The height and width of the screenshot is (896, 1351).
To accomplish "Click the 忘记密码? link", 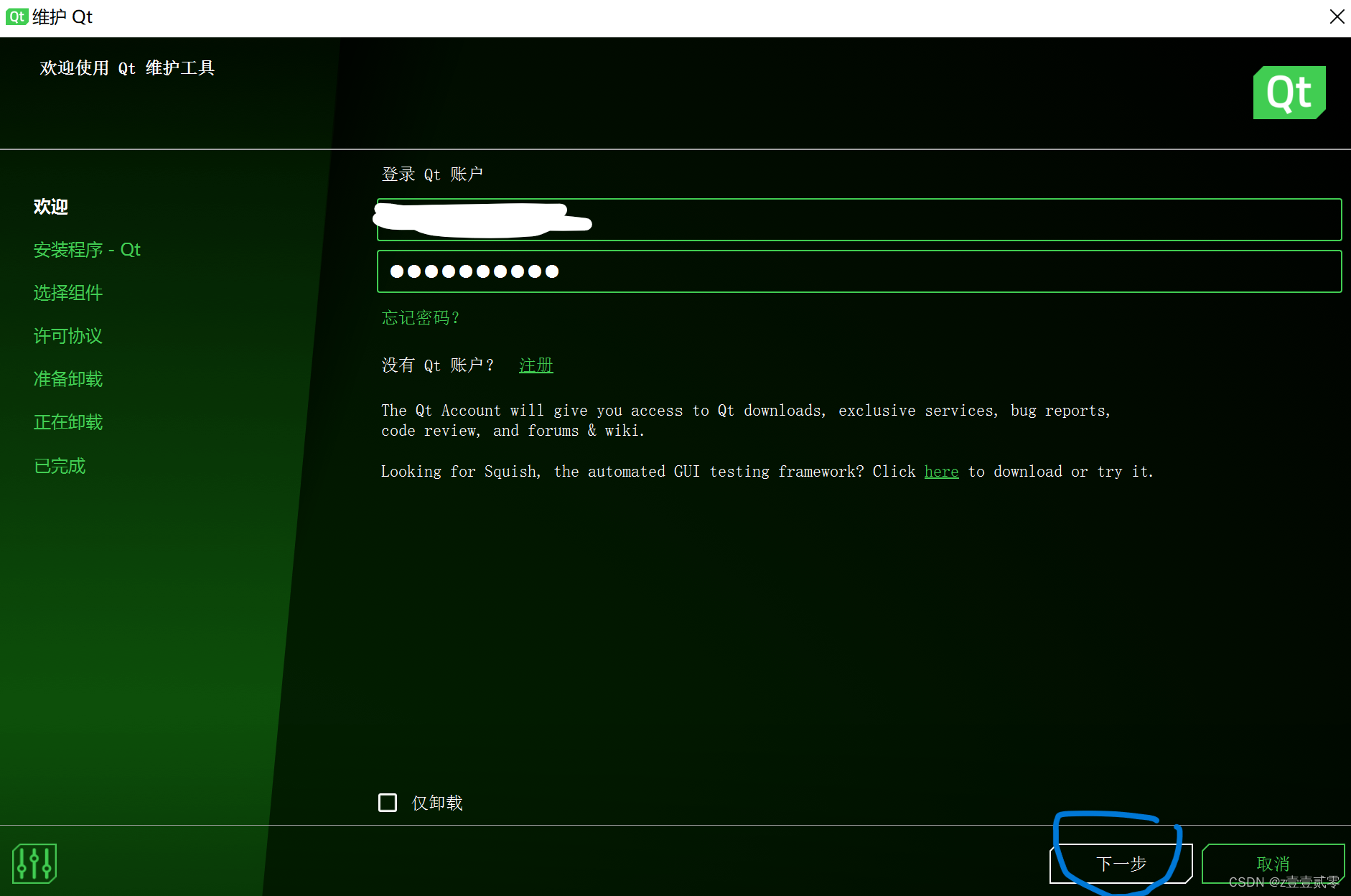I will pos(421,317).
